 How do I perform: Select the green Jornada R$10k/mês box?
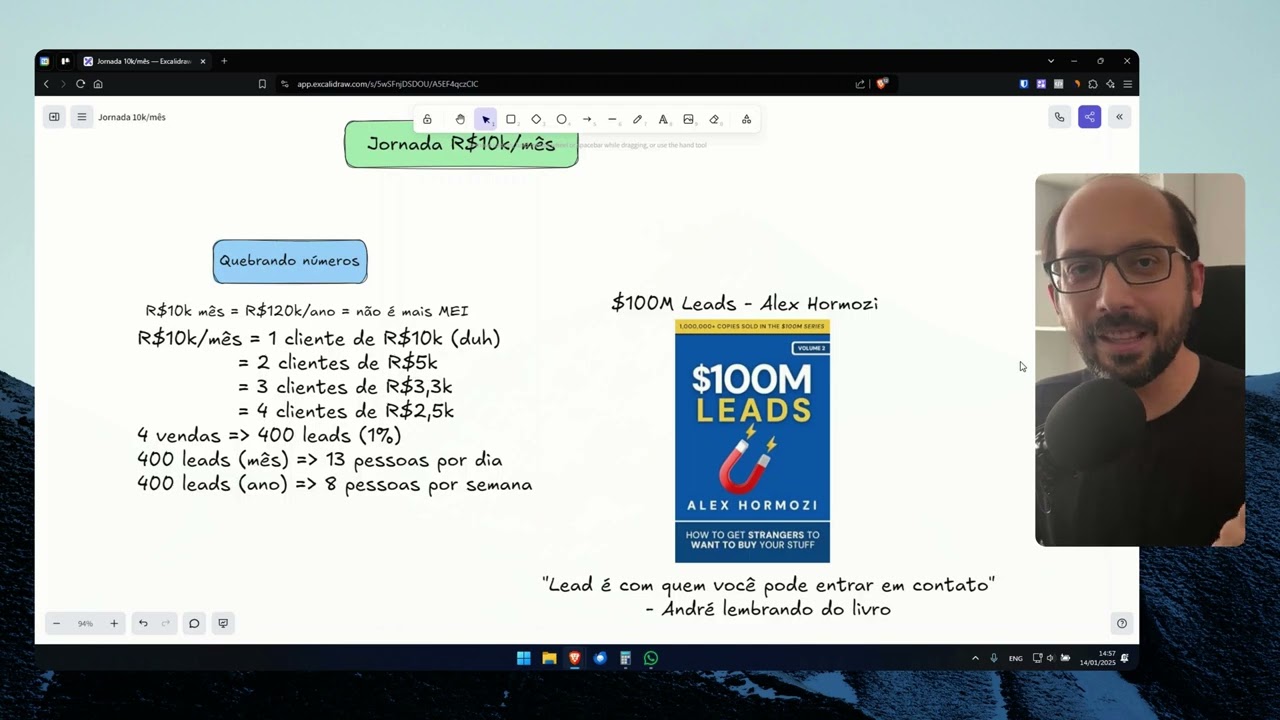pyautogui.click(x=461, y=144)
